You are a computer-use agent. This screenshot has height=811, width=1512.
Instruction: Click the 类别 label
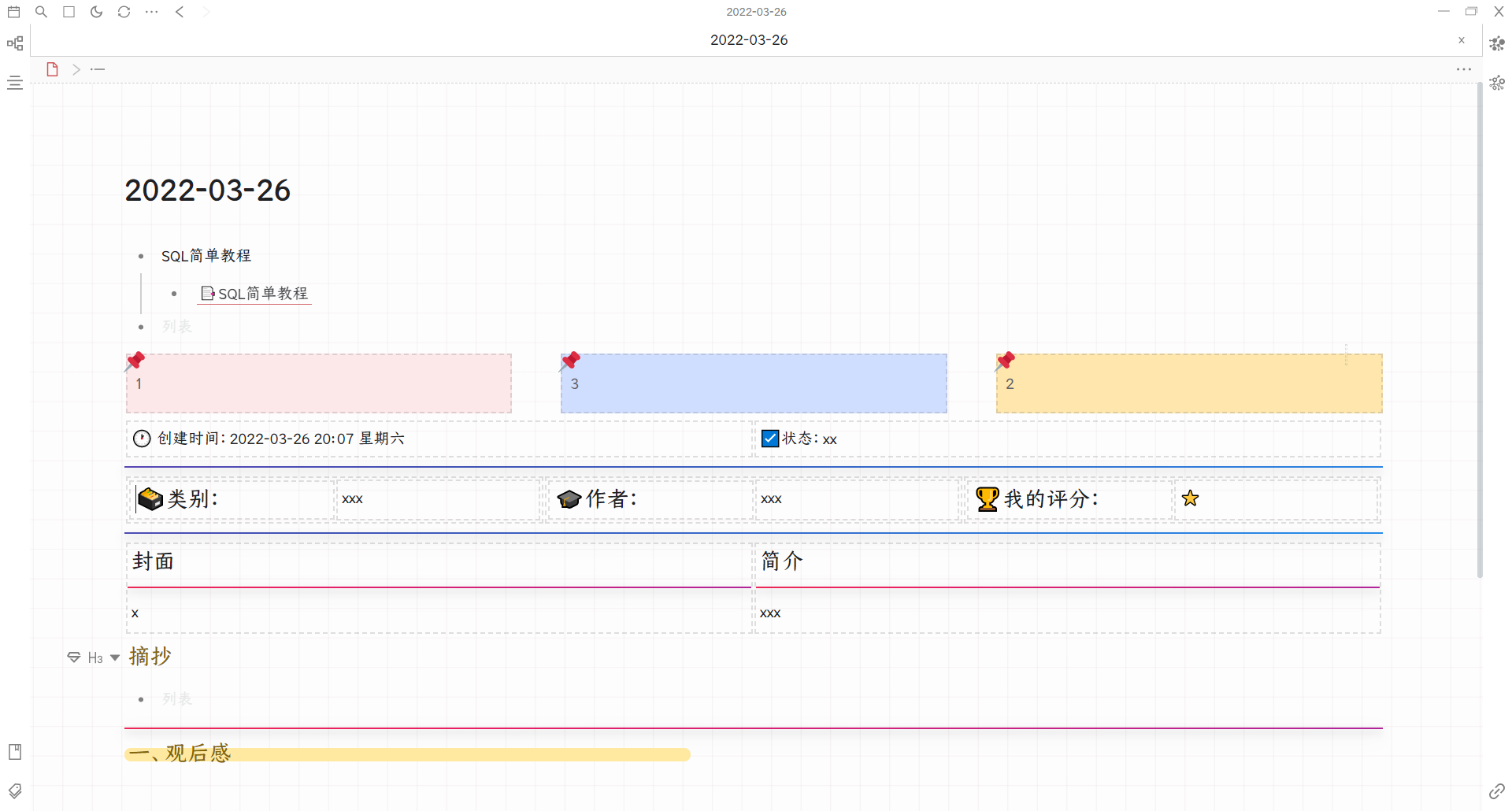193,499
